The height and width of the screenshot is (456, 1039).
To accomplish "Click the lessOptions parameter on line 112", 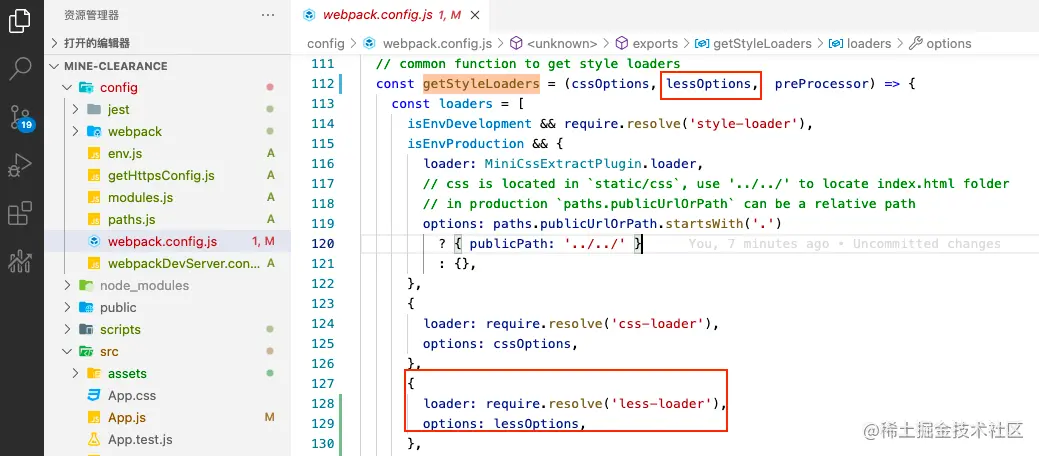I will click(x=708, y=84).
